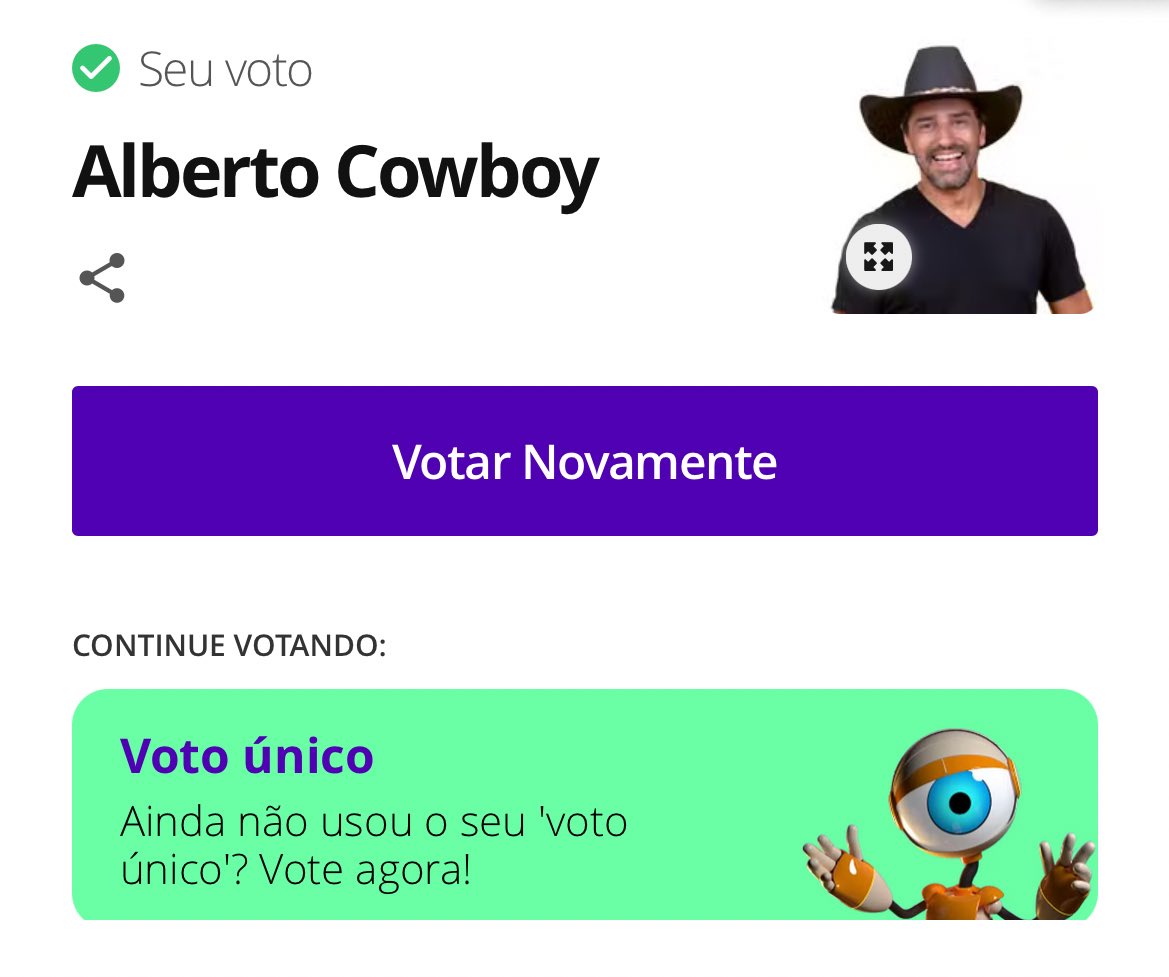
Task: Click the robot mascot's blue eye
Action: coord(957,801)
